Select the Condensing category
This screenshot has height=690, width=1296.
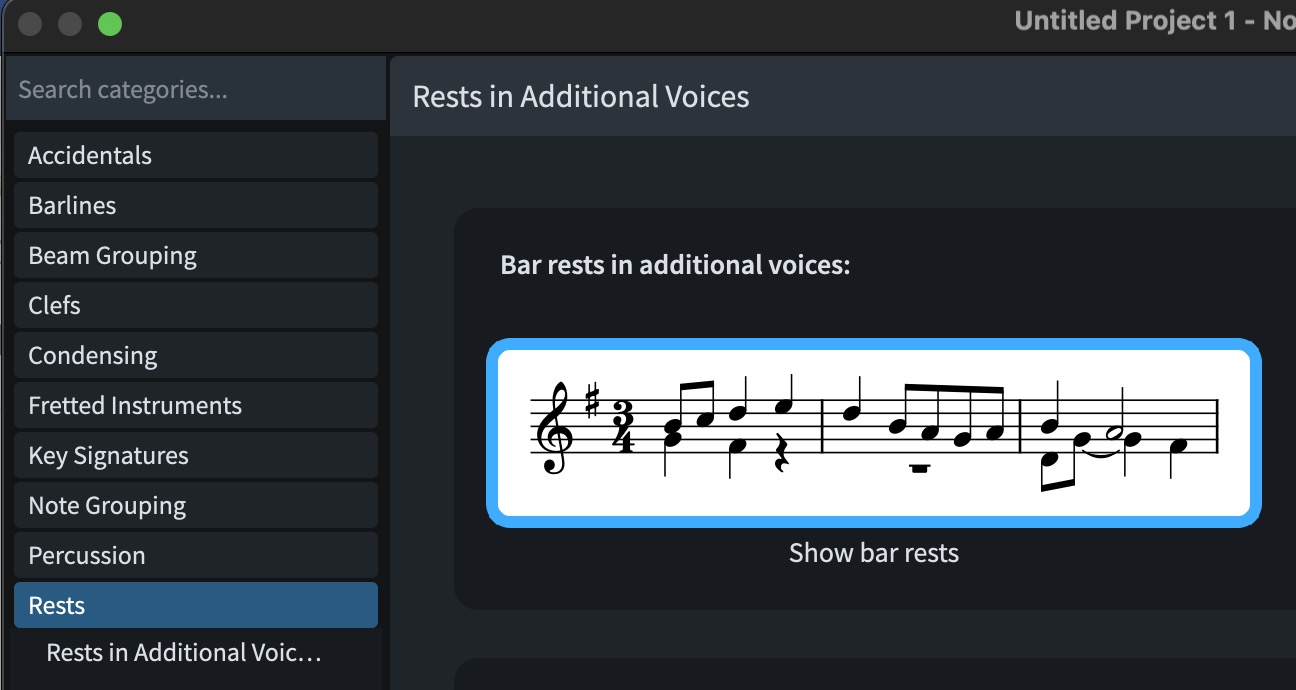coord(196,355)
